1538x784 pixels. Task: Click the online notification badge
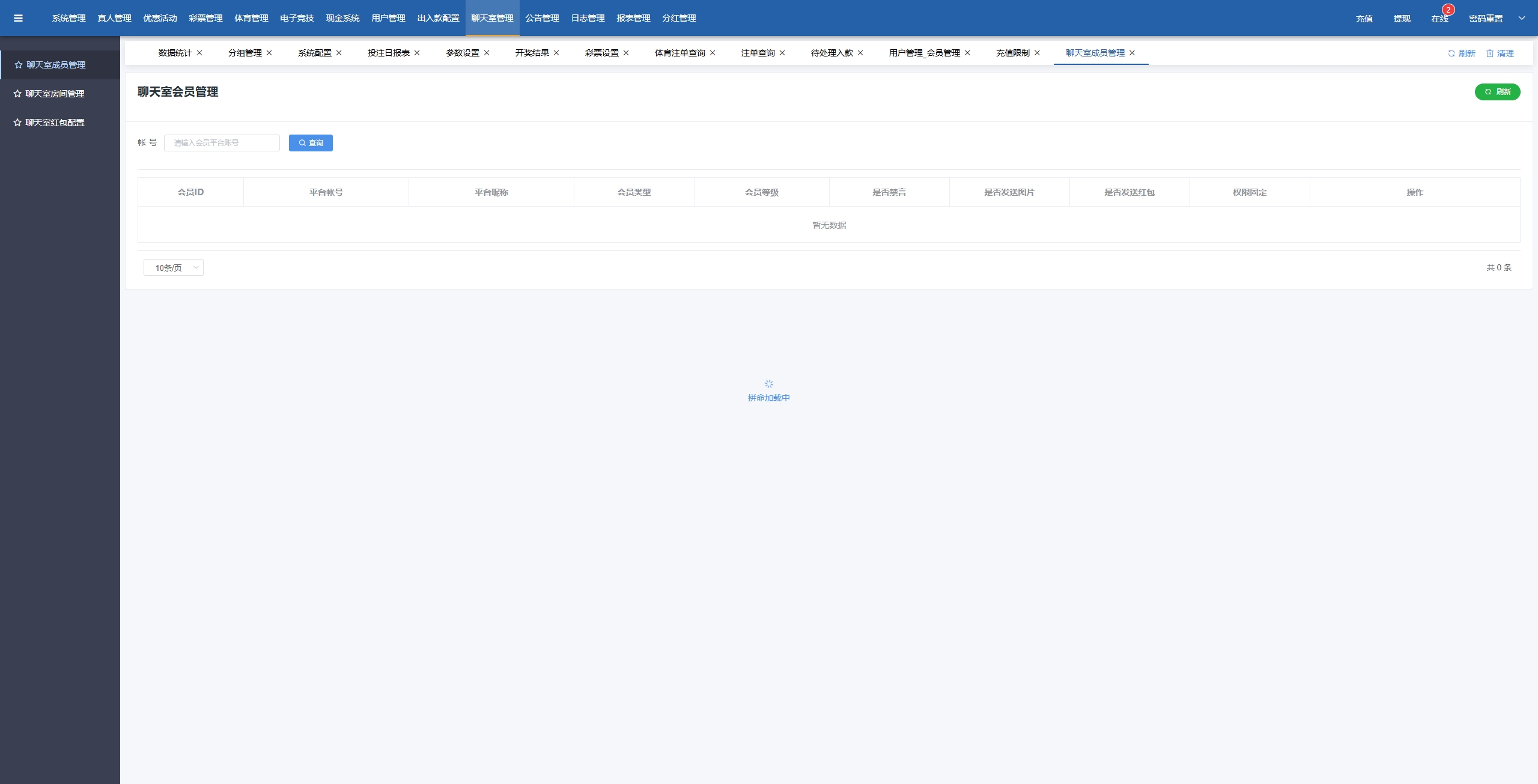point(1448,10)
